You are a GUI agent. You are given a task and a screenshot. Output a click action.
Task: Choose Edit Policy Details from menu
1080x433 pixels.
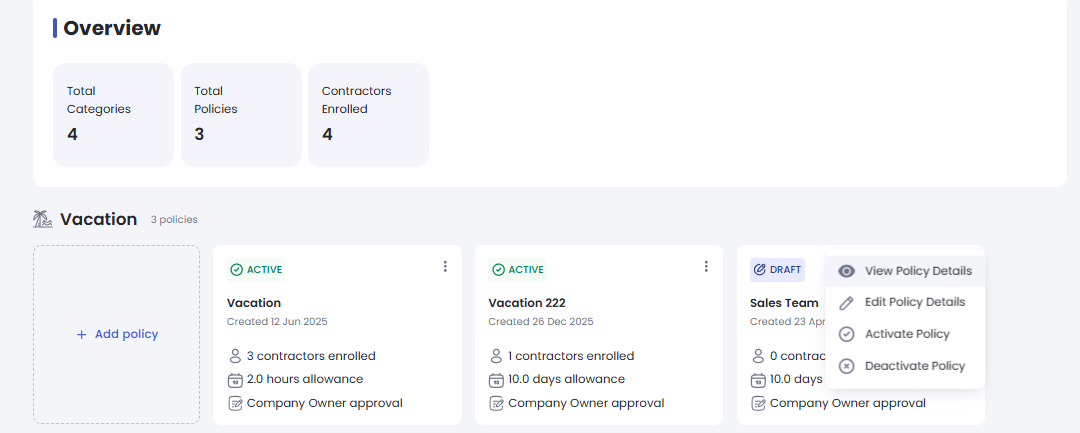coord(914,302)
